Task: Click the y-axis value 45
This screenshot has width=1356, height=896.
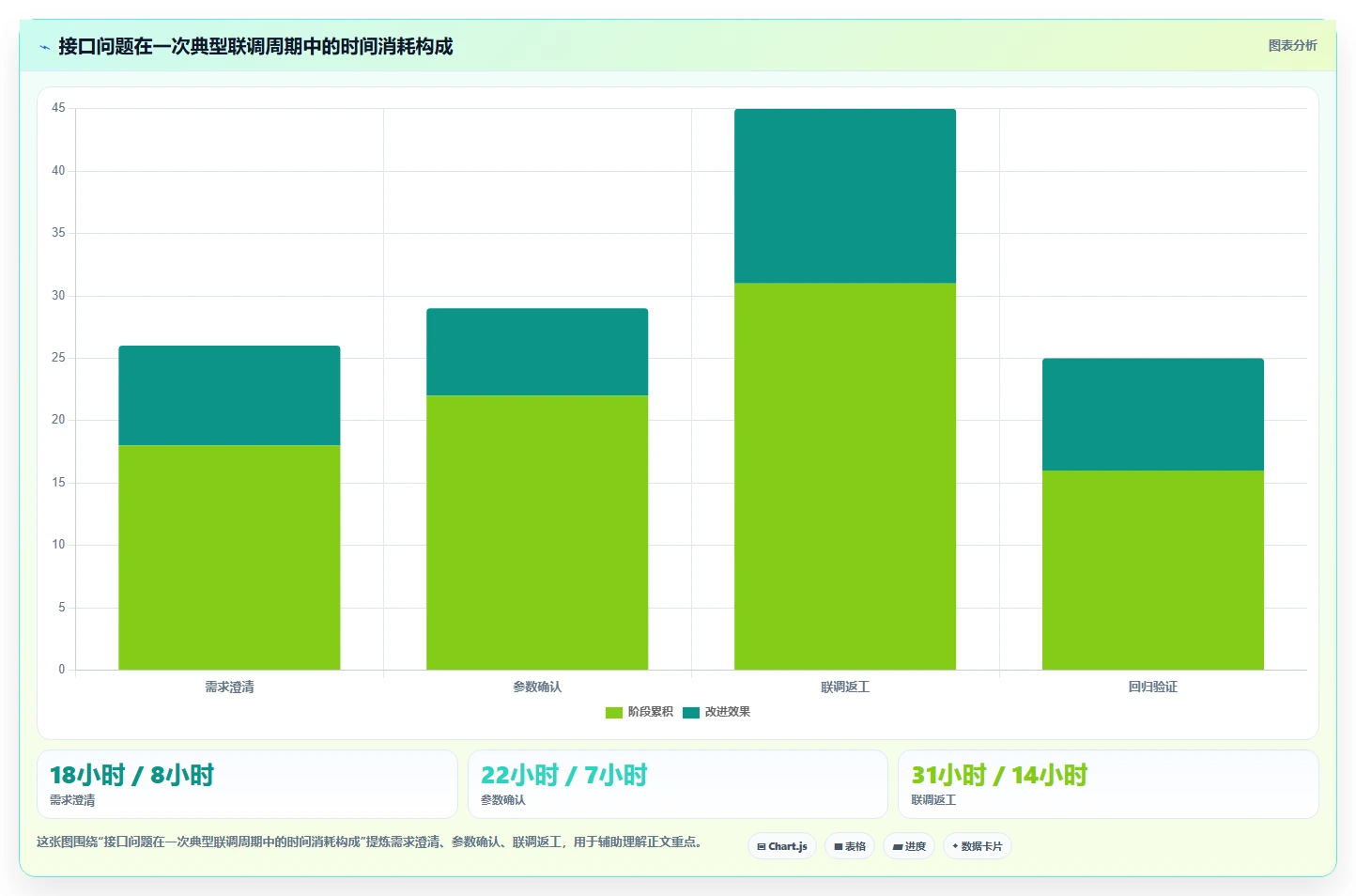Action: pyautogui.click(x=58, y=108)
